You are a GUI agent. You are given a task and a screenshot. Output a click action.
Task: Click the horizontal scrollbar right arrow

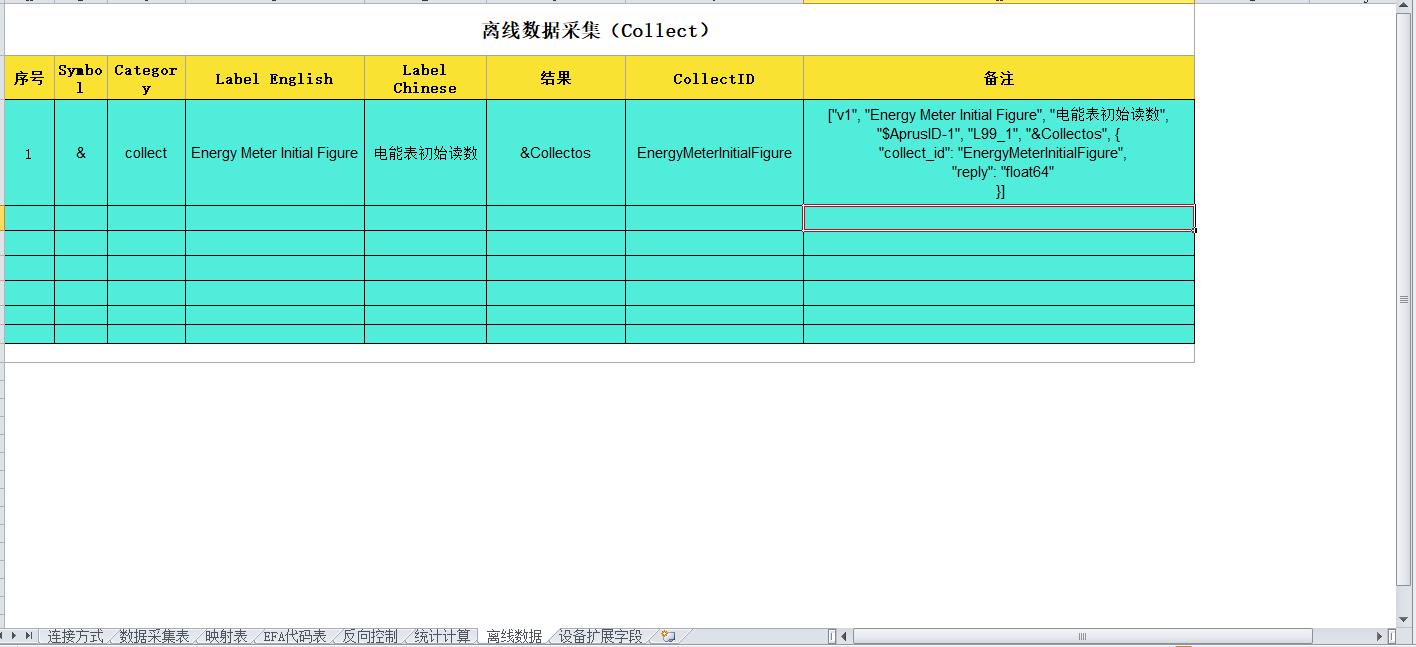click(1380, 637)
